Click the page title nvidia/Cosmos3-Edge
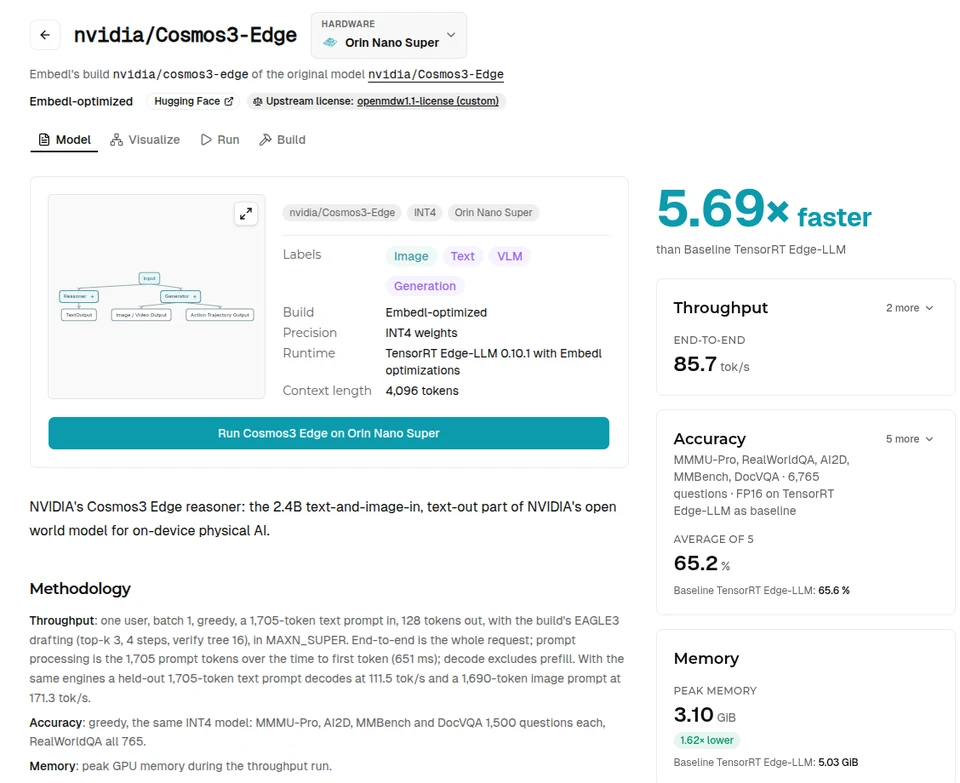Image resolution: width=960 pixels, height=783 pixels. pyautogui.click(x=186, y=35)
